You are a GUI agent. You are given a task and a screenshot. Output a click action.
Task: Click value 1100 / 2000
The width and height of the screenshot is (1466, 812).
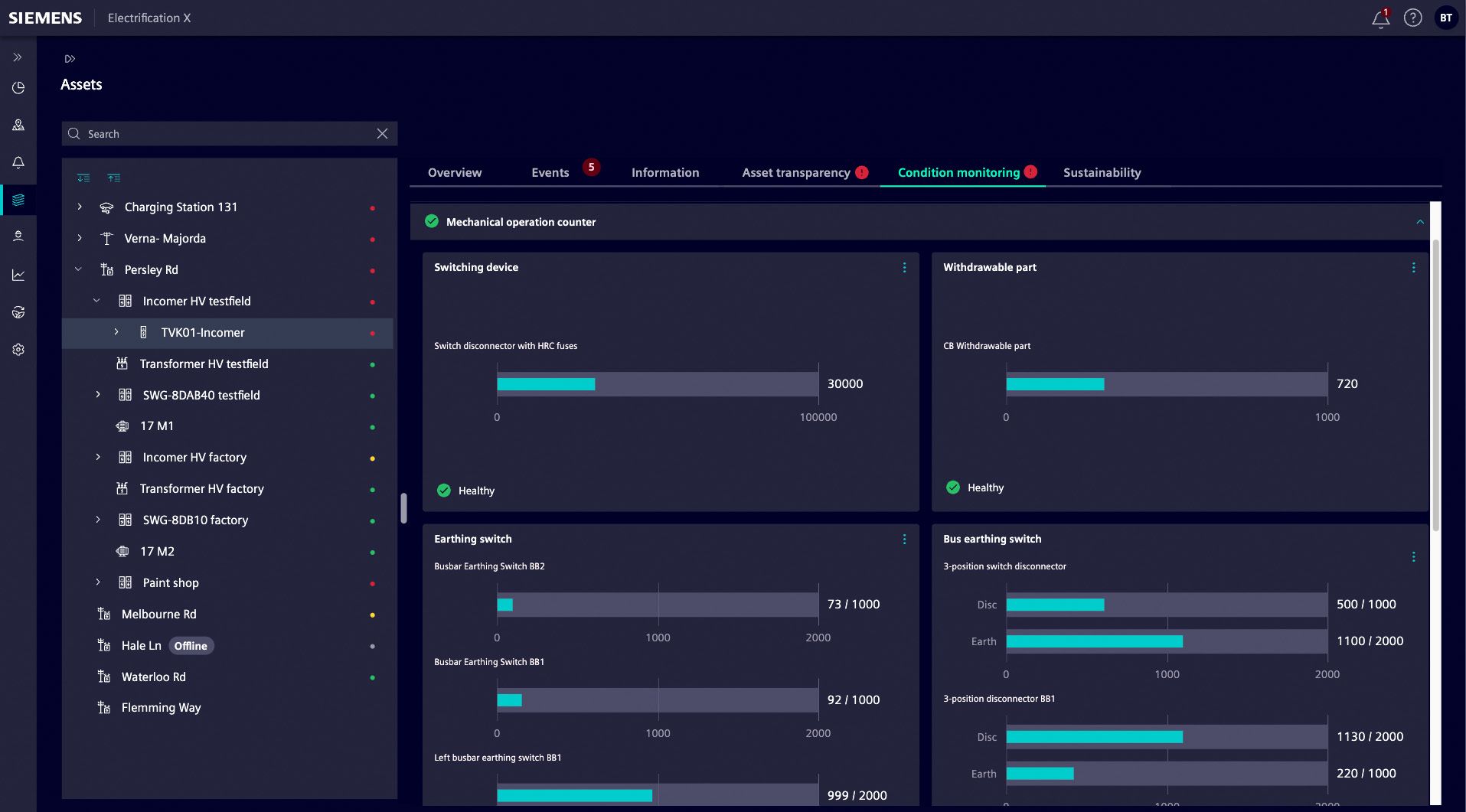(x=1370, y=641)
